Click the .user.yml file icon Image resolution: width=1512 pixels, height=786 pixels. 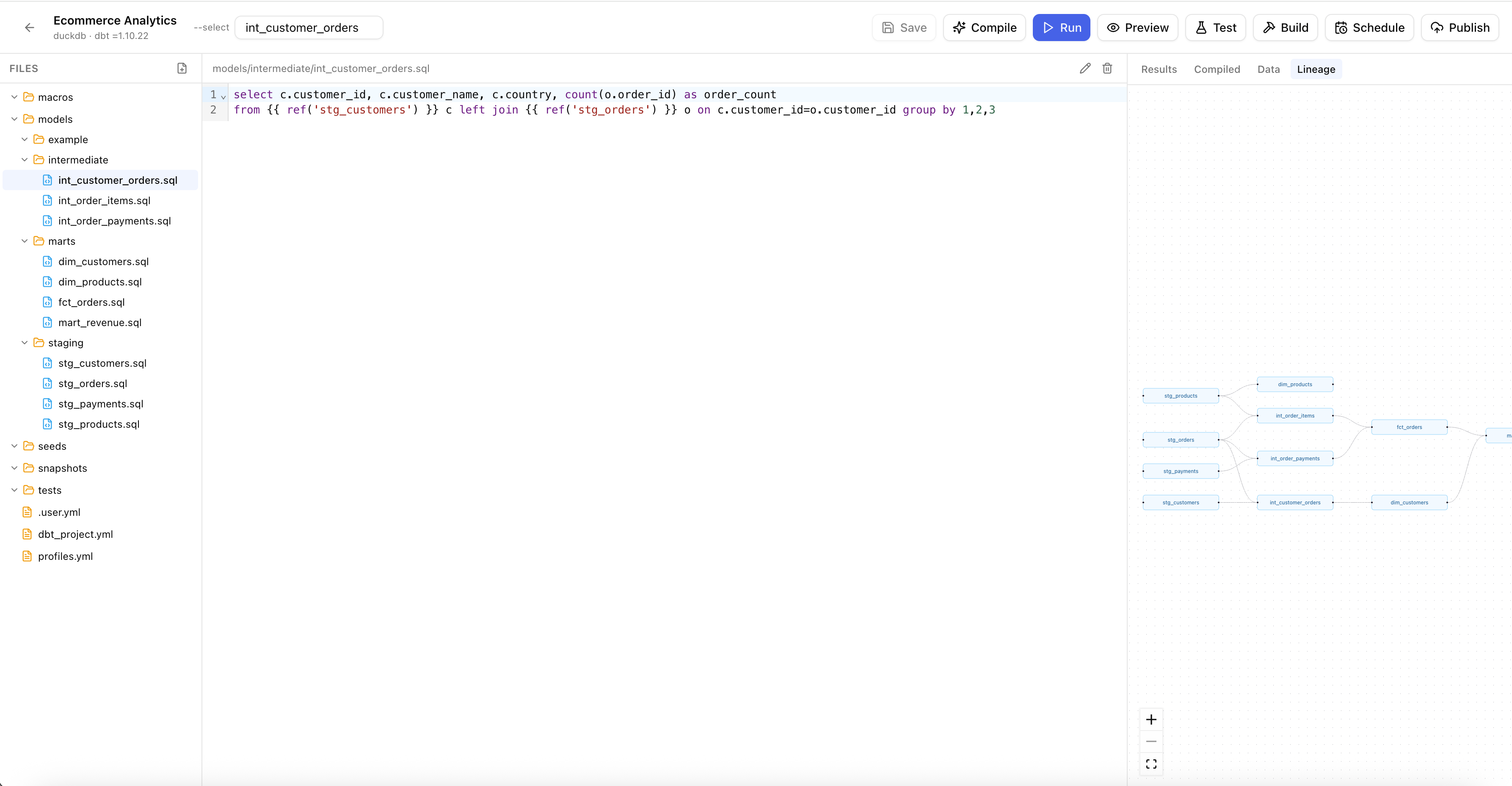pos(27,512)
